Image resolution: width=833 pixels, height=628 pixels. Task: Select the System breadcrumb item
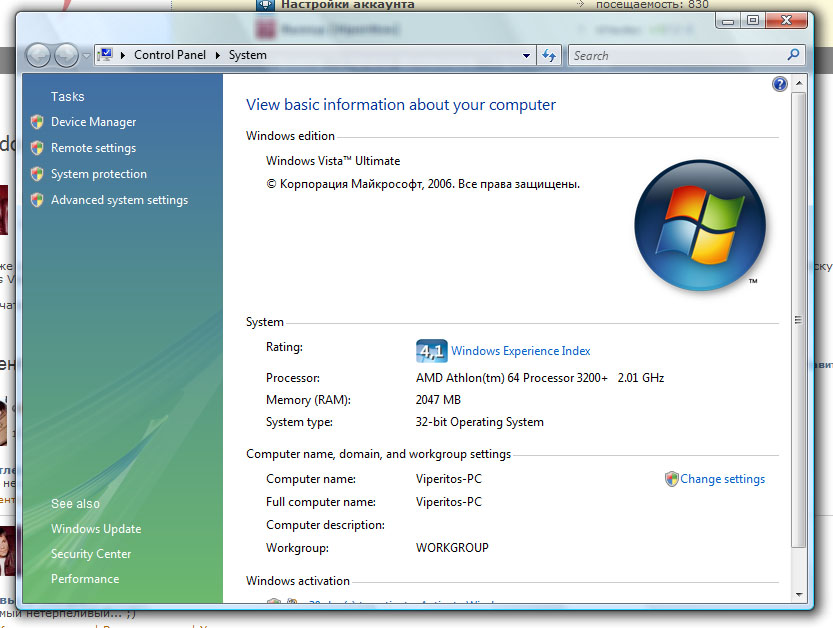pos(247,56)
